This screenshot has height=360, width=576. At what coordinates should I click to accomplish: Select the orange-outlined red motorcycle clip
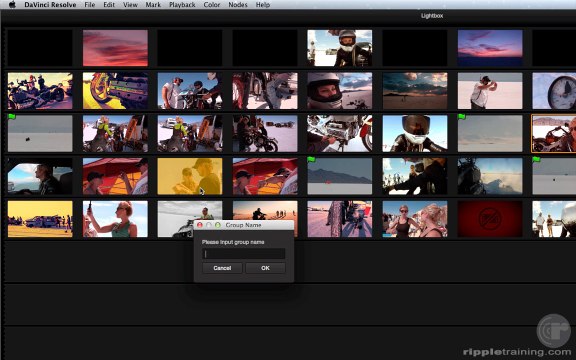[x=554, y=133]
